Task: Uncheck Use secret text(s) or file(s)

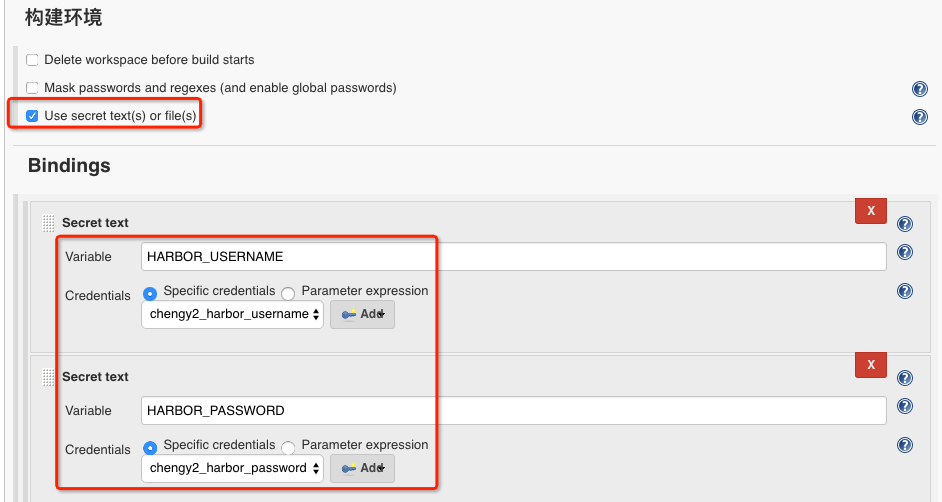Action: coord(33,116)
